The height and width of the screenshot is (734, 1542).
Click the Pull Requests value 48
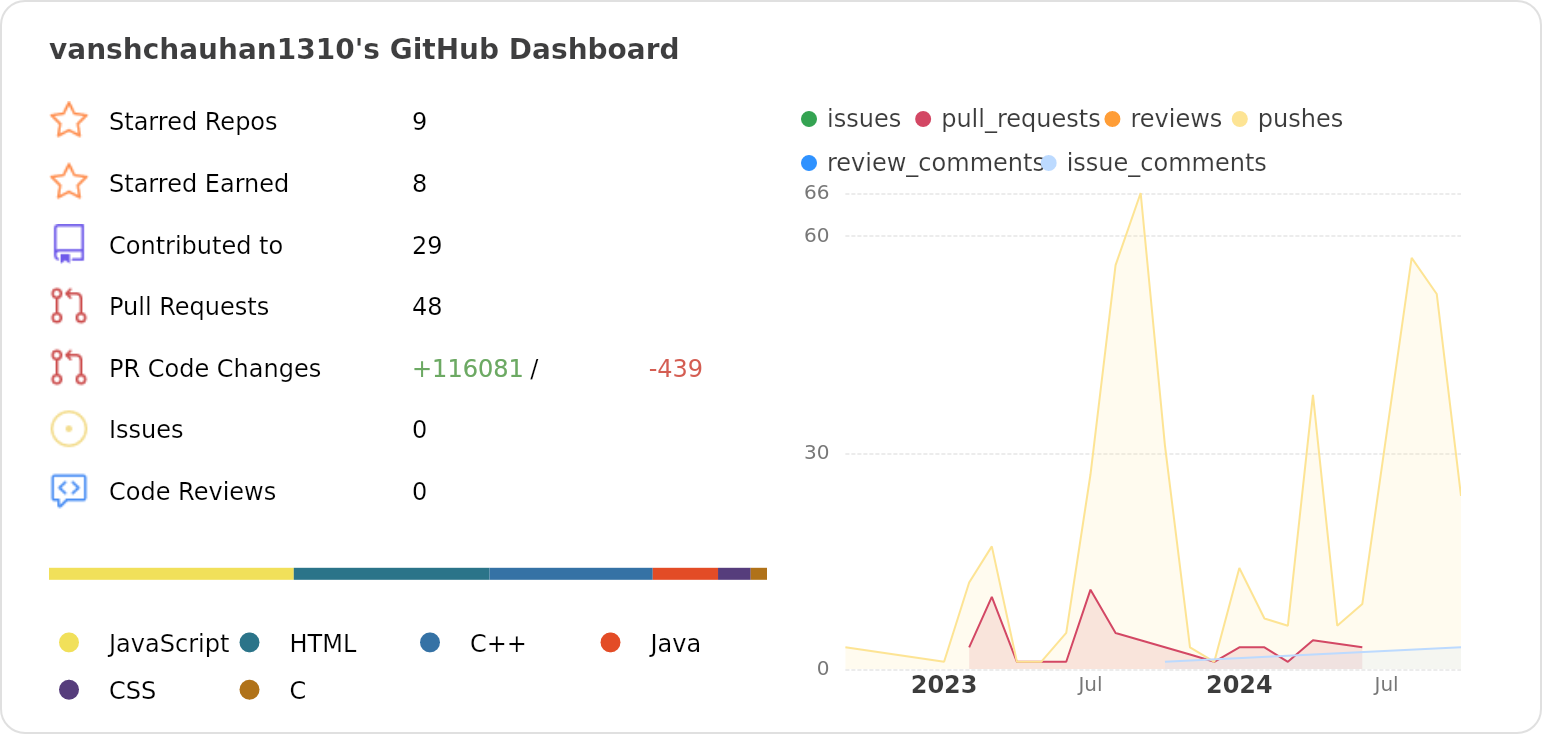click(x=427, y=307)
